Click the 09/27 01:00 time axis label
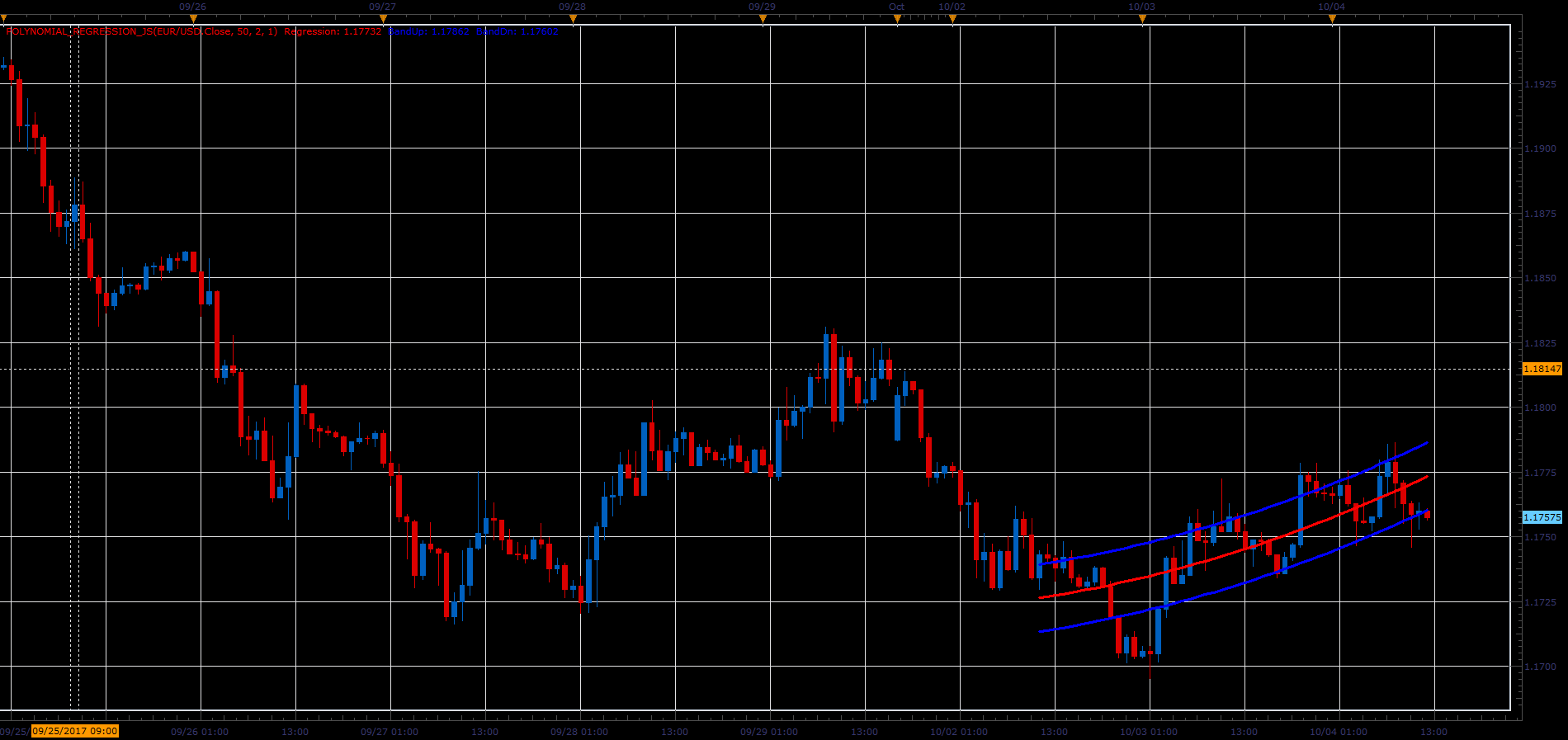1568x740 pixels. [x=390, y=732]
